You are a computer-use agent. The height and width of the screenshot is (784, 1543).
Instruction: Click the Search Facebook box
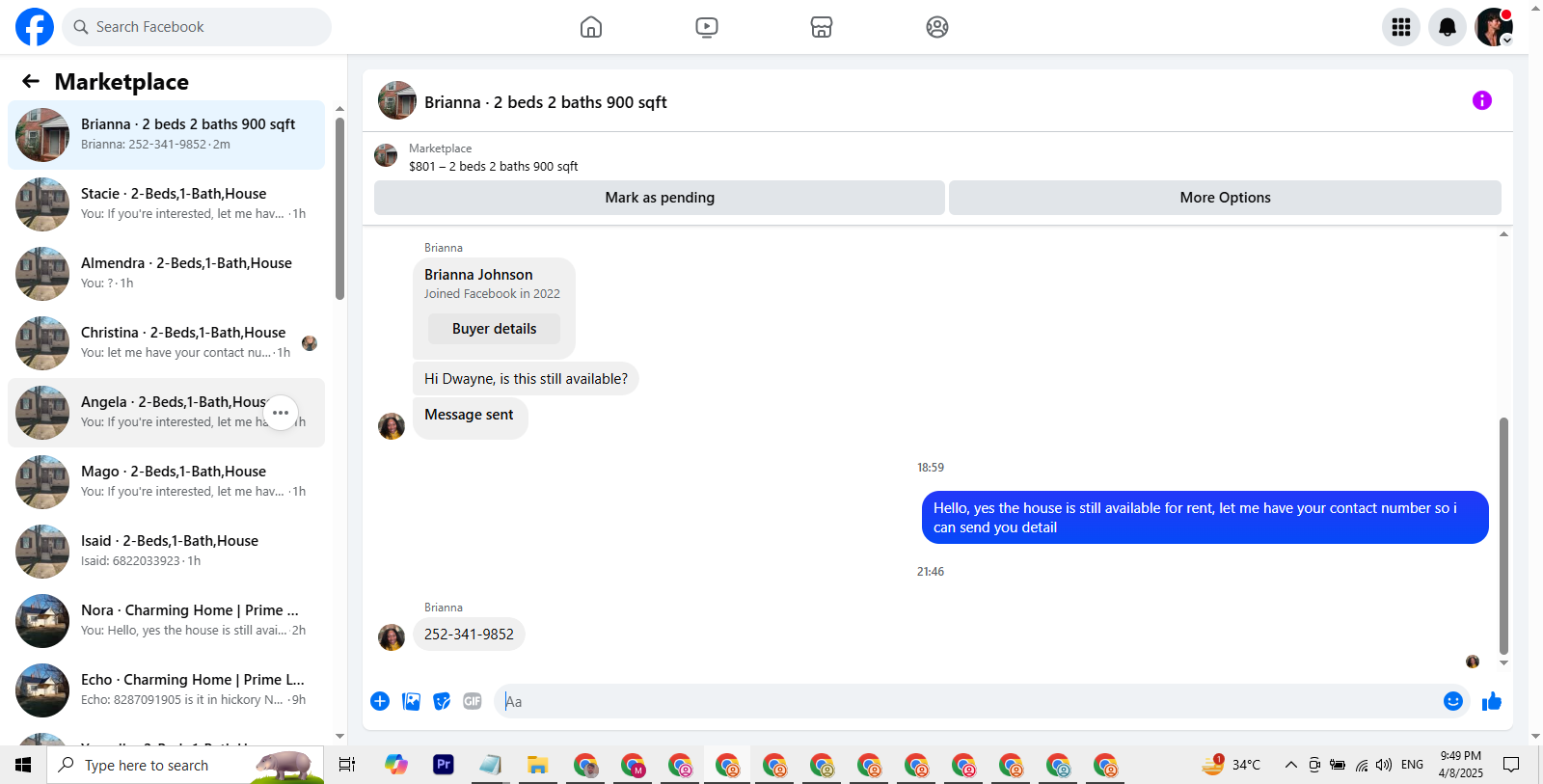[x=197, y=27]
